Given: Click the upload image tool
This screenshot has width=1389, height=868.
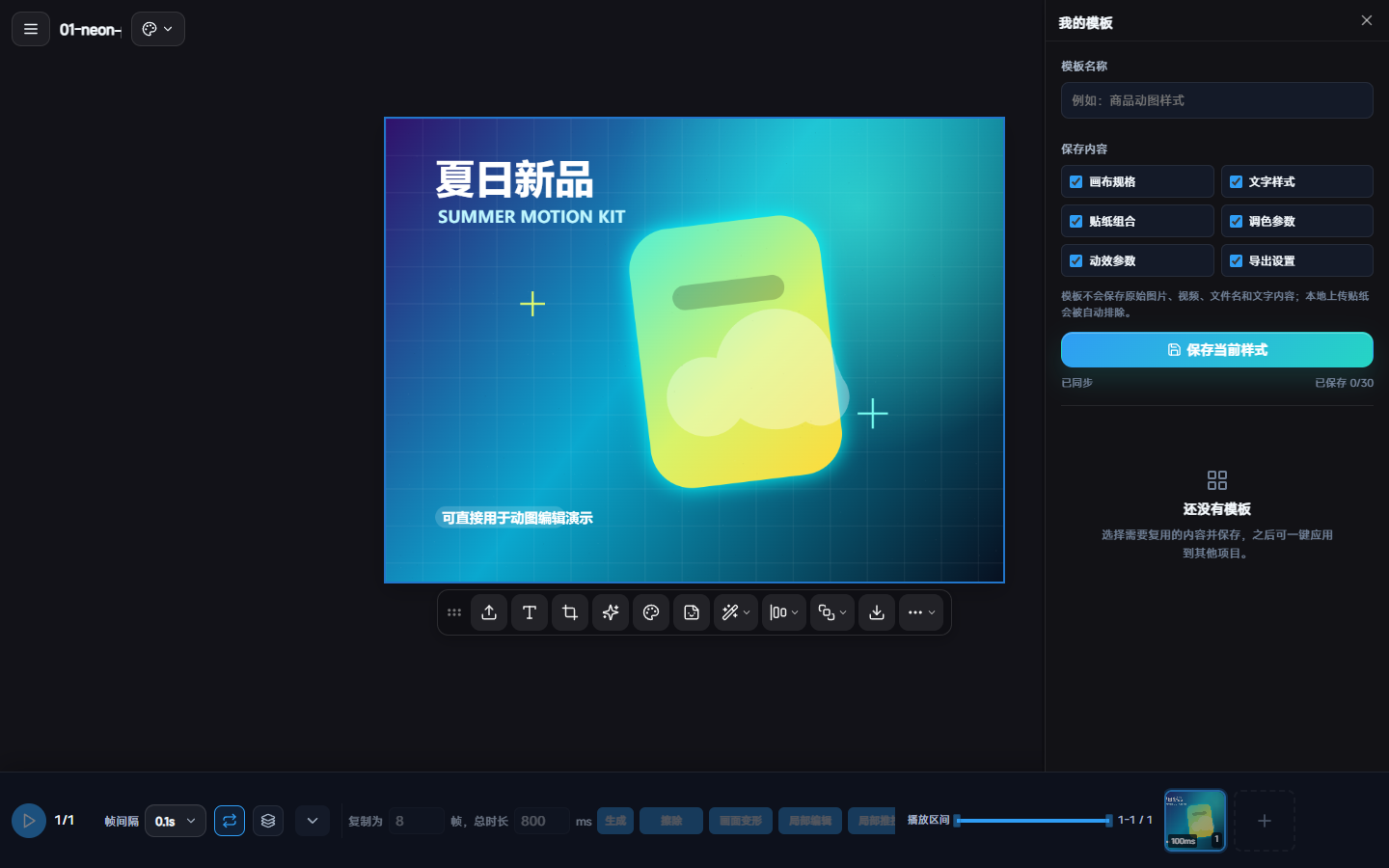Looking at the screenshot, I should pyautogui.click(x=489, y=612).
